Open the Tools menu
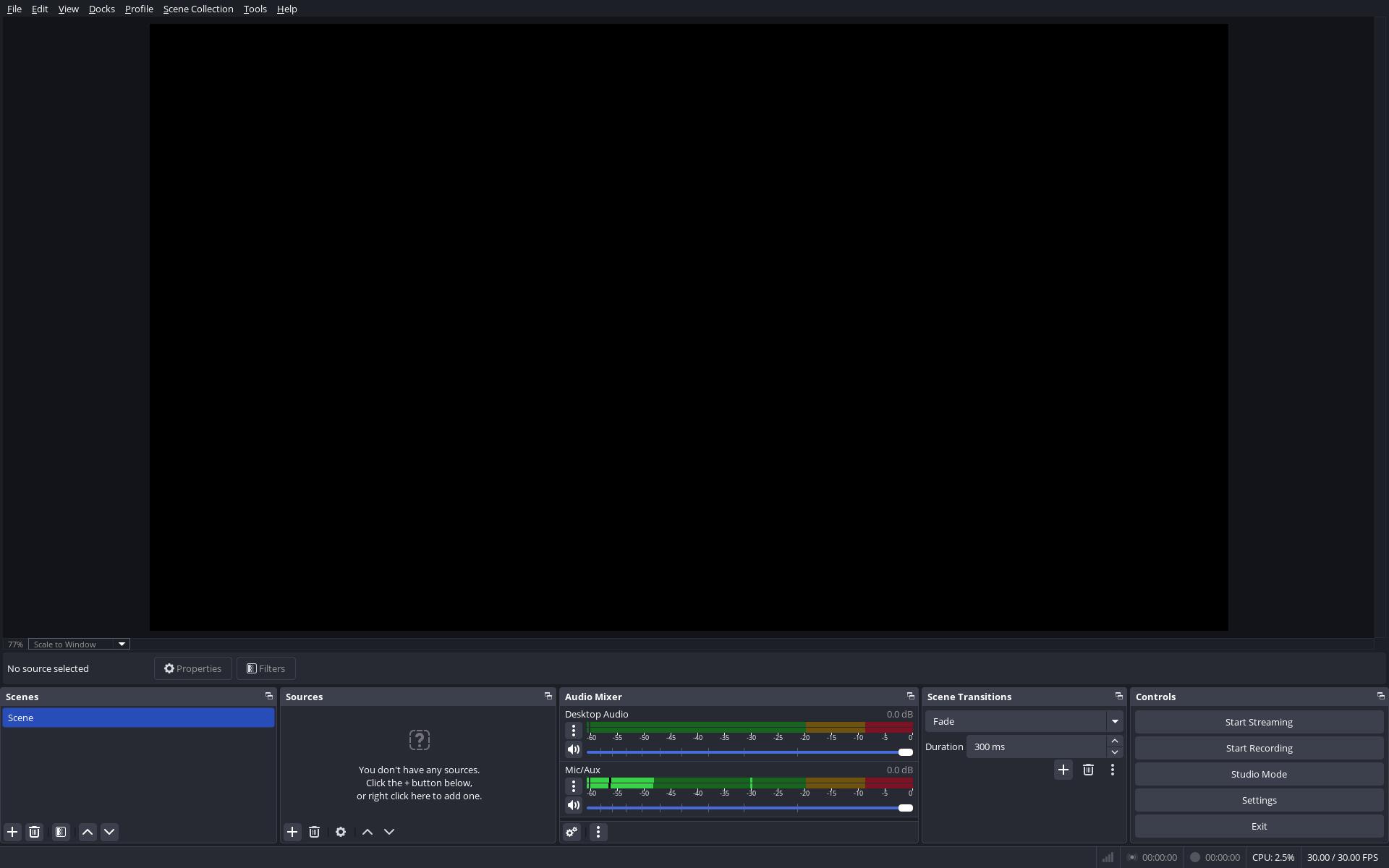Image resolution: width=1389 pixels, height=868 pixels. click(x=255, y=9)
